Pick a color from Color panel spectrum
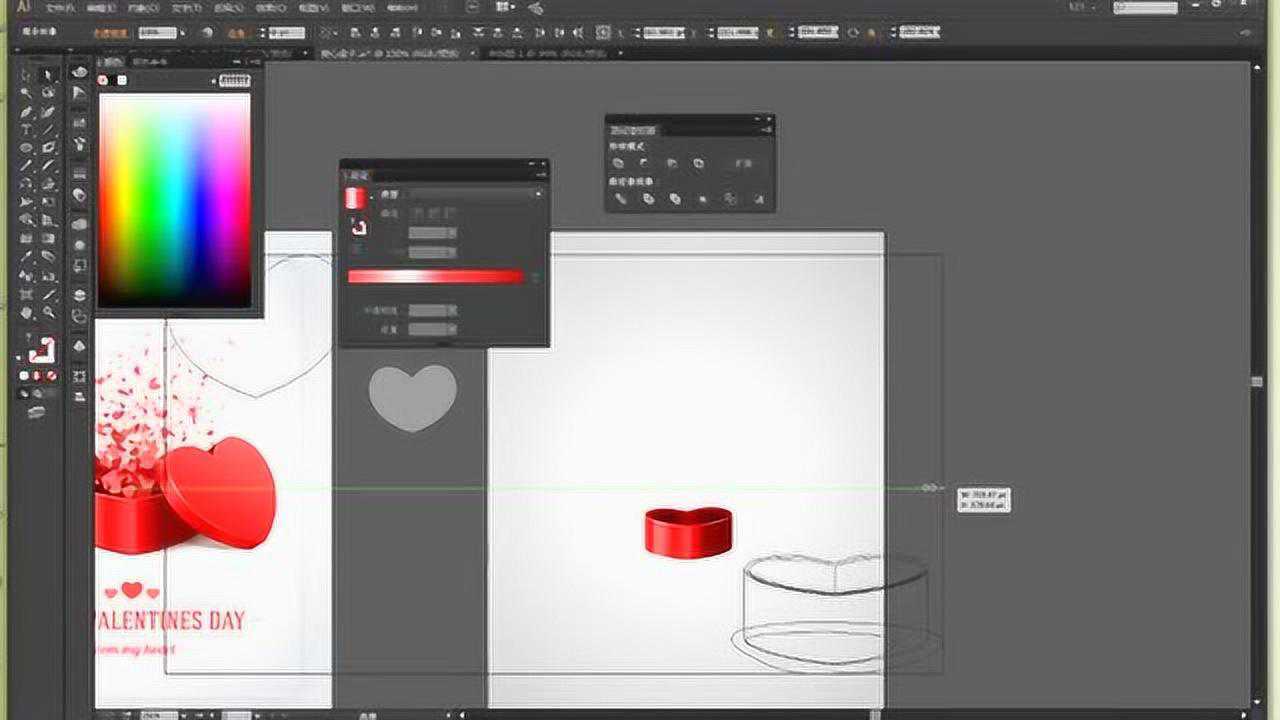The image size is (1280, 720). 174,200
